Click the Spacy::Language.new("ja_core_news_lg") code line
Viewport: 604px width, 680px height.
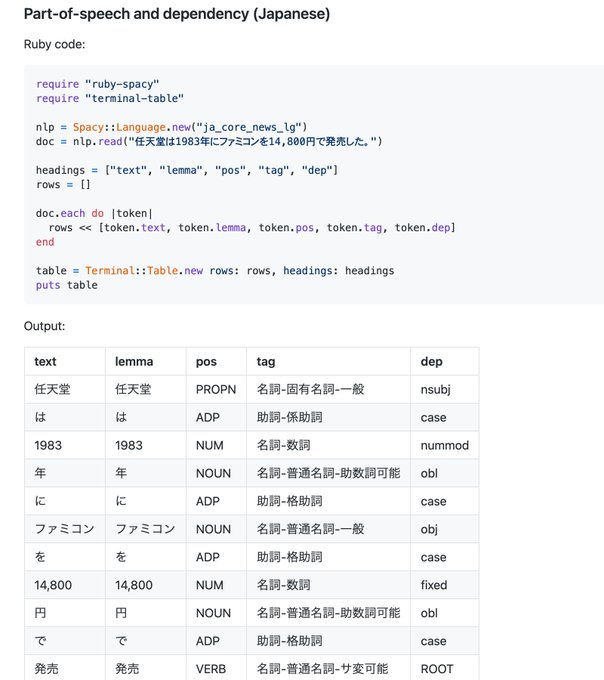point(171,127)
